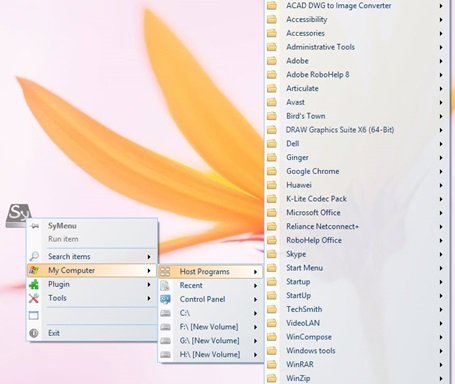Click the green Plugin puzzle icon

click(x=34, y=284)
